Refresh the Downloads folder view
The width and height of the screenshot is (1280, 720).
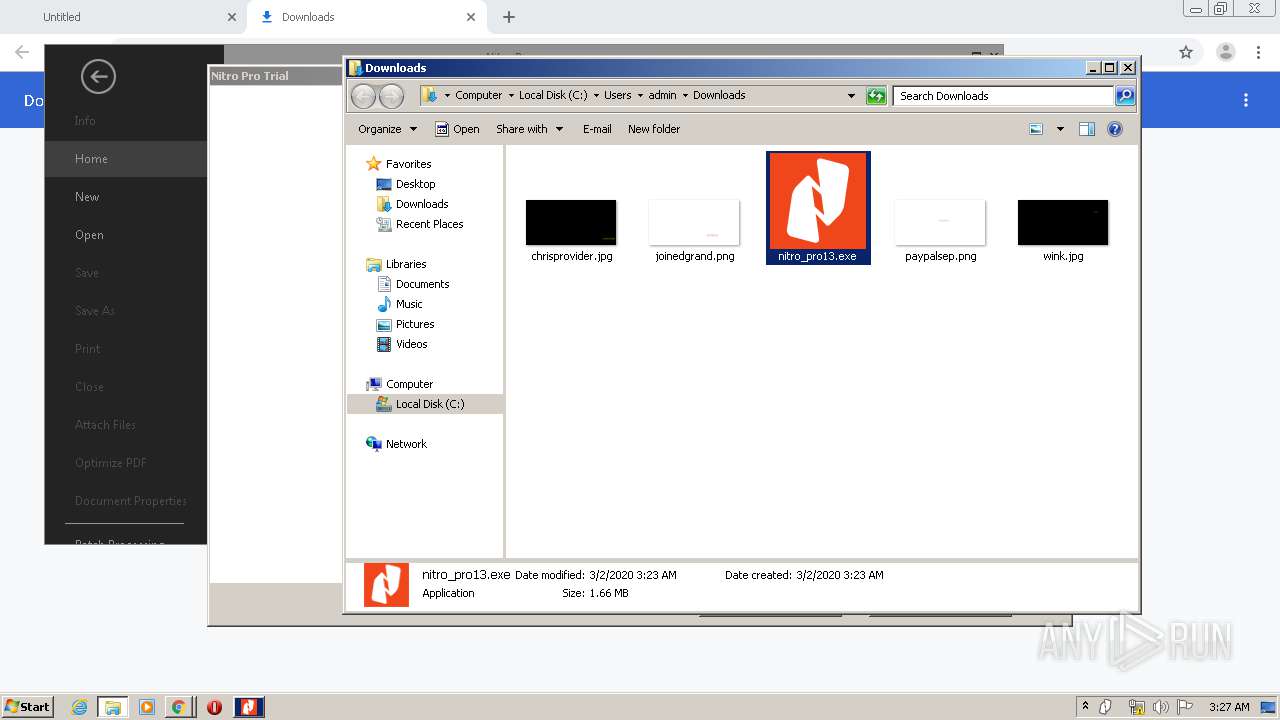pyautogui.click(x=876, y=96)
